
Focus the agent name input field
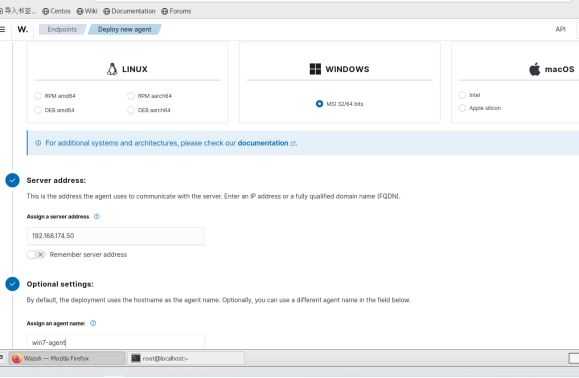(116, 342)
